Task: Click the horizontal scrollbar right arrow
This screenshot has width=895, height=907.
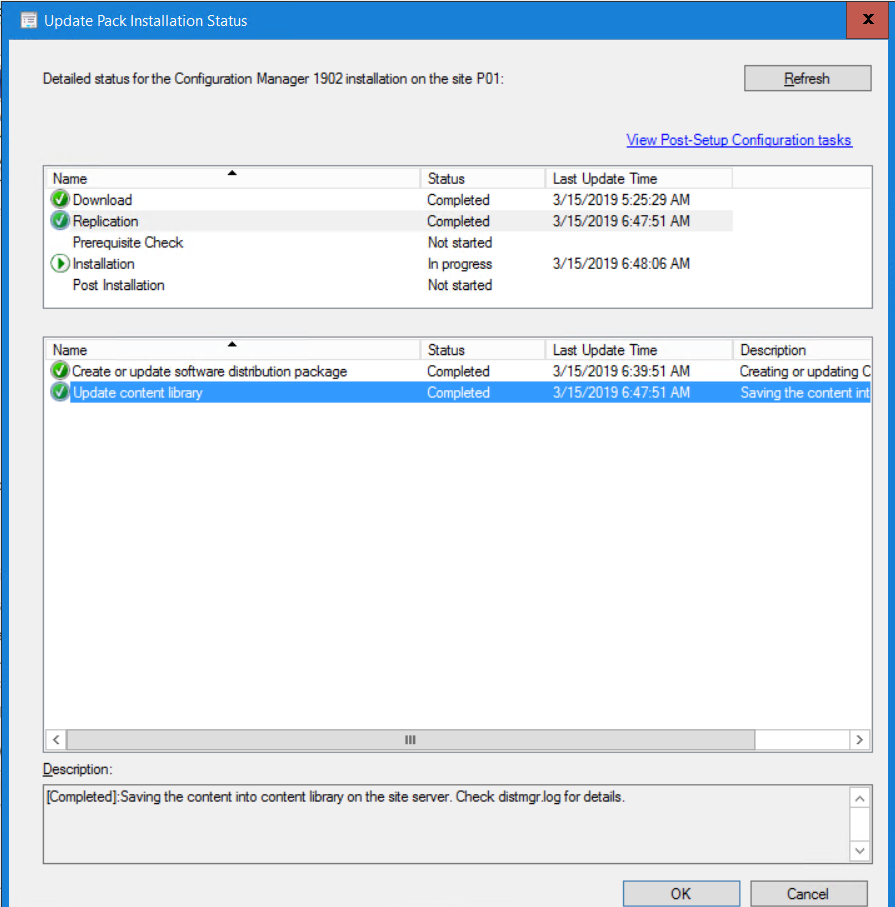Action: click(x=860, y=739)
